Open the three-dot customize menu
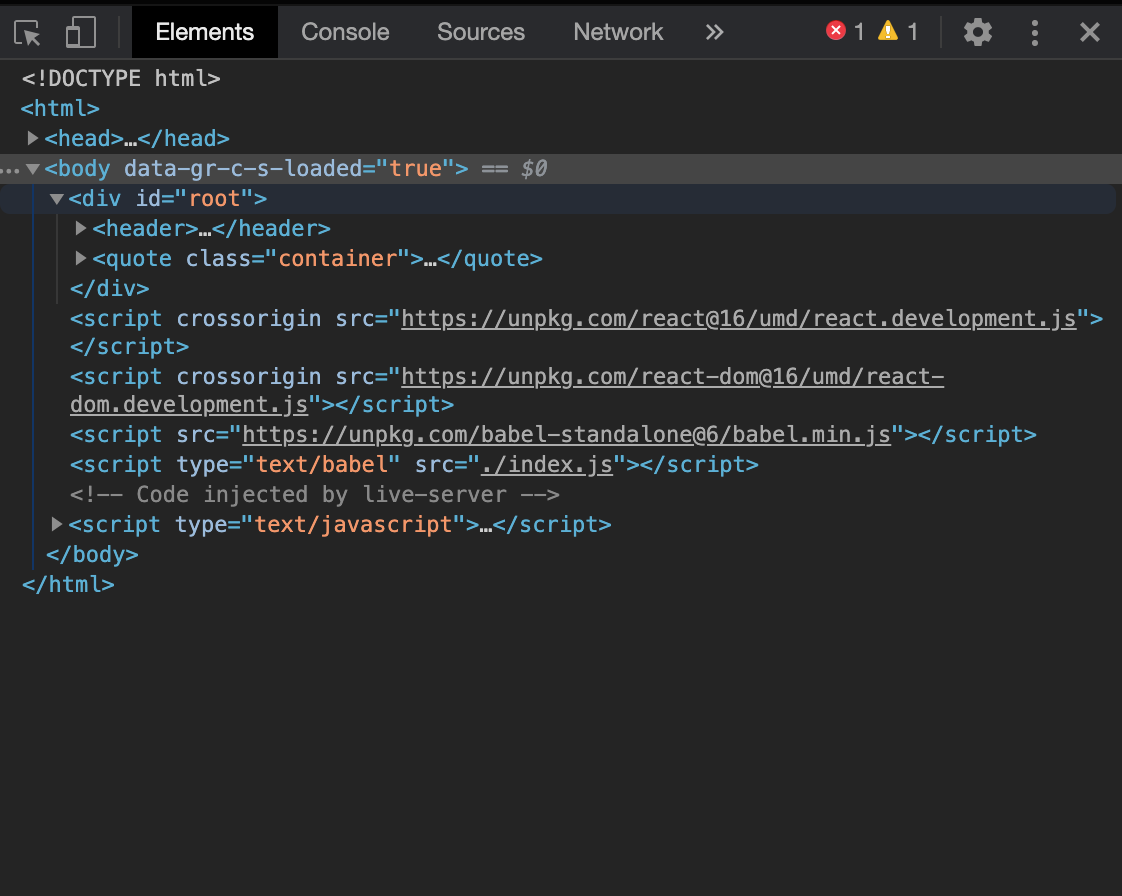Image resolution: width=1122 pixels, height=896 pixels. (x=1035, y=32)
